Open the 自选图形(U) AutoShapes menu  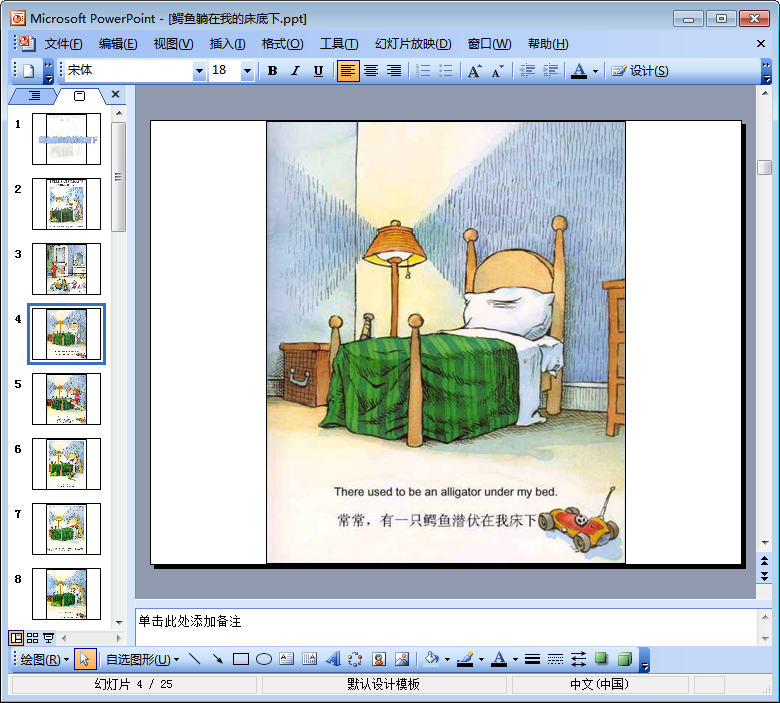click(142, 660)
